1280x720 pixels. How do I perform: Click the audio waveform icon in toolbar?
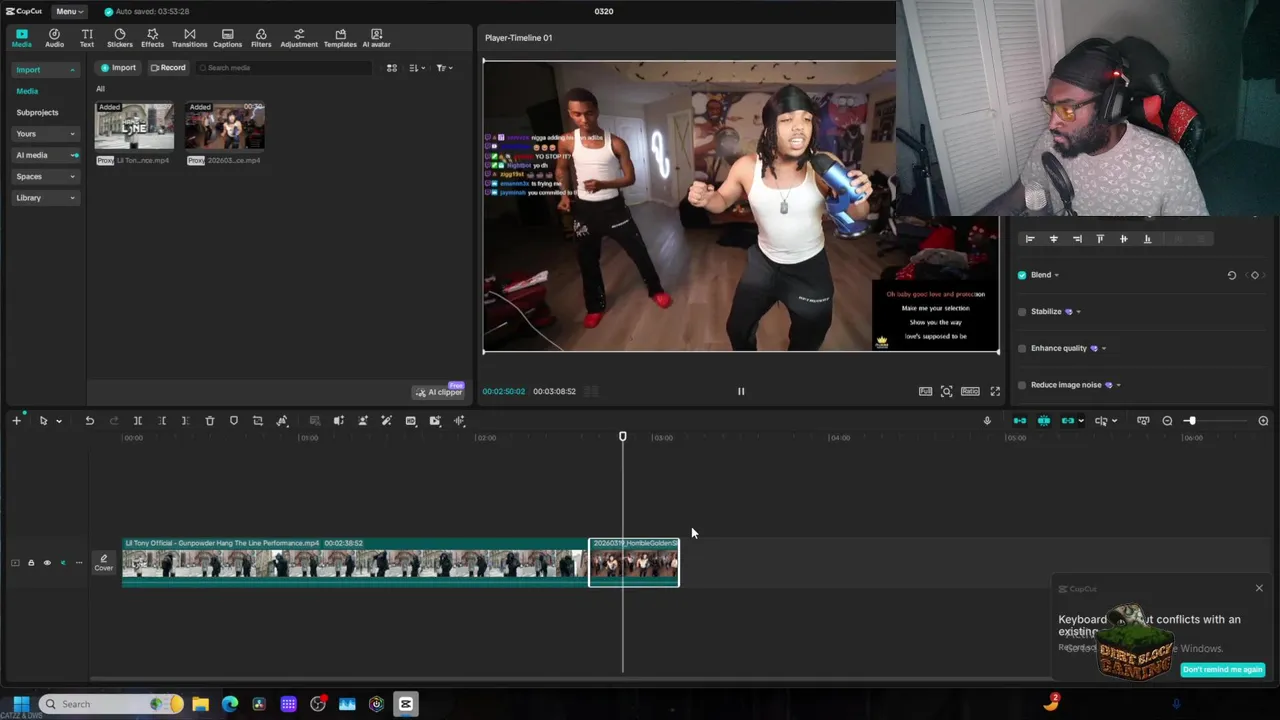[459, 421]
